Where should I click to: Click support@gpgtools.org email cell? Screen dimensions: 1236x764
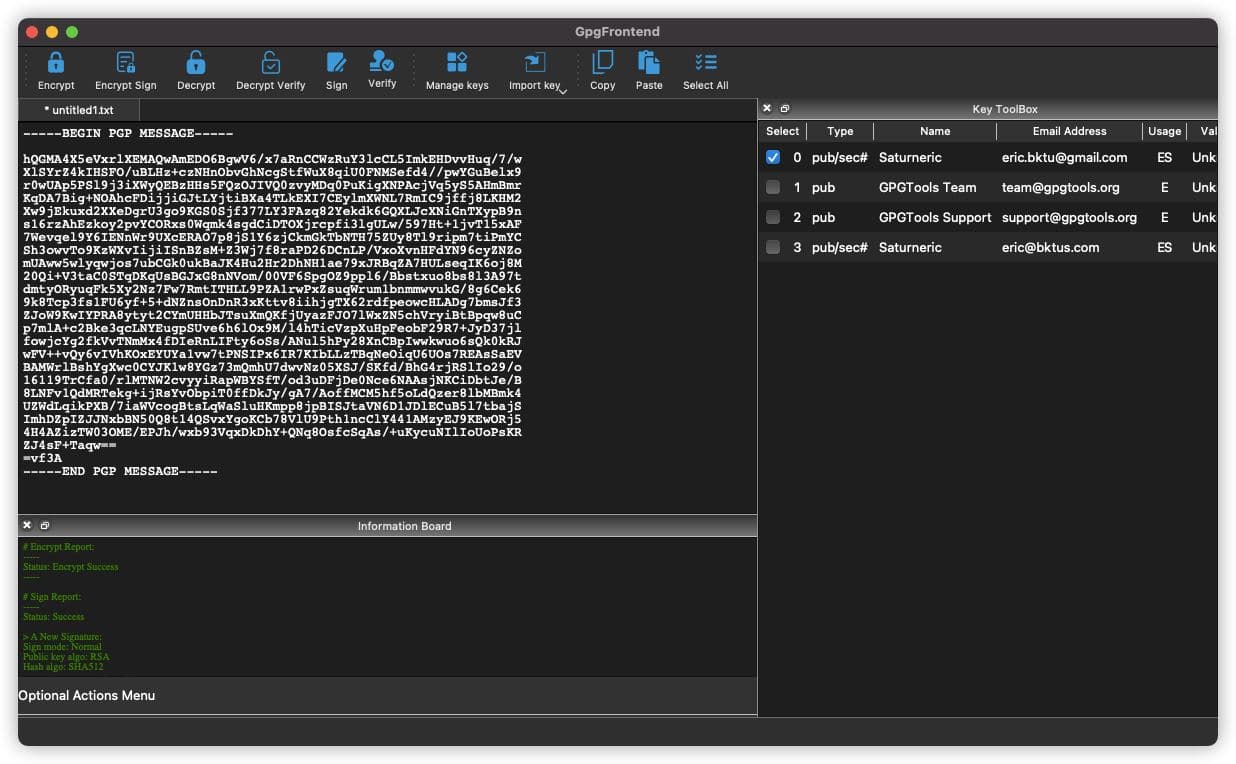[x=1069, y=217]
